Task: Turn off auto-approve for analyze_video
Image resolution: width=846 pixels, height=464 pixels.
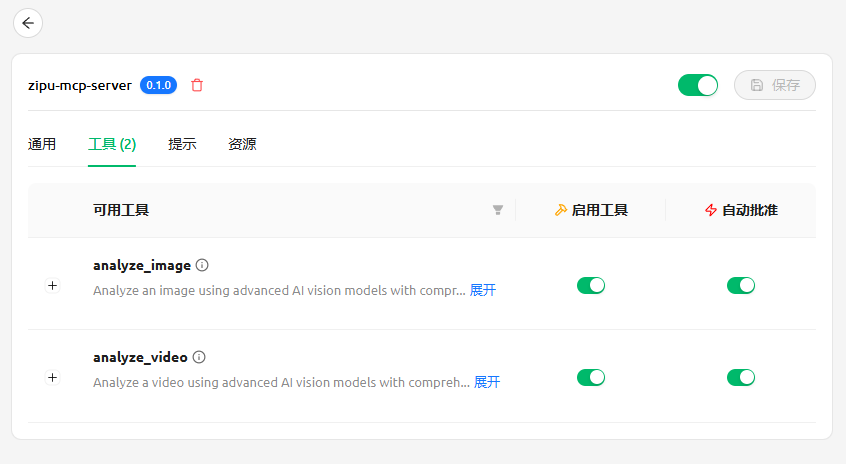Action: (x=741, y=377)
